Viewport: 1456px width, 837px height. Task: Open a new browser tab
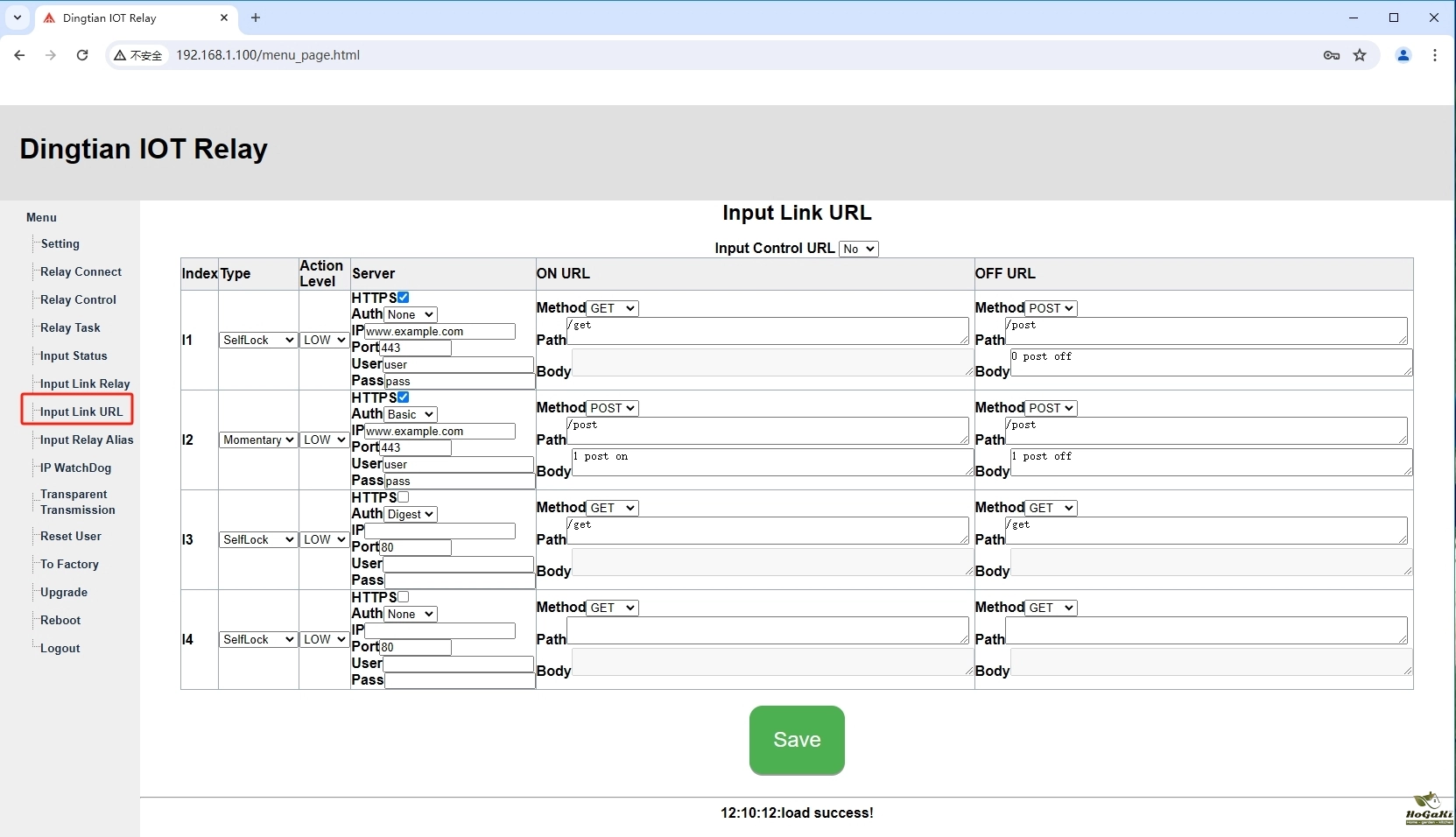(x=256, y=18)
